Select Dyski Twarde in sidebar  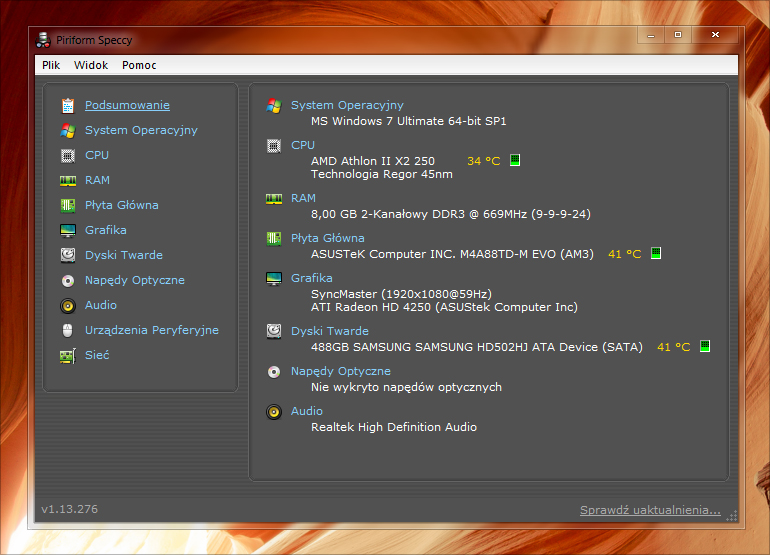[x=124, y=255]
